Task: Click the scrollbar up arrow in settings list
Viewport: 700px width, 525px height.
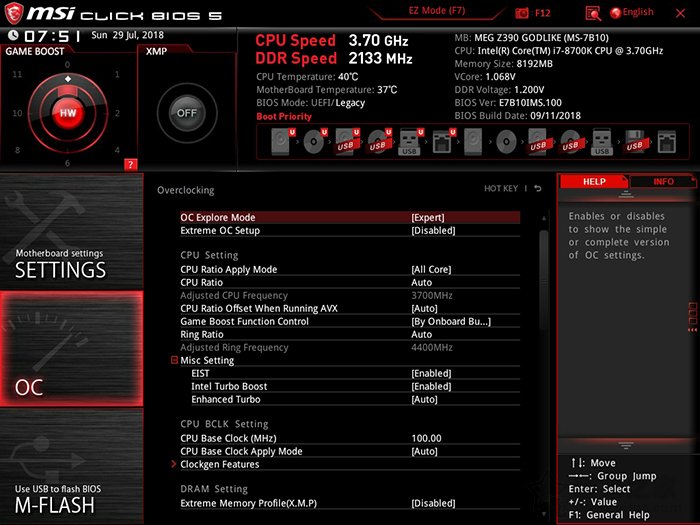Action: (x=543, y=218)
